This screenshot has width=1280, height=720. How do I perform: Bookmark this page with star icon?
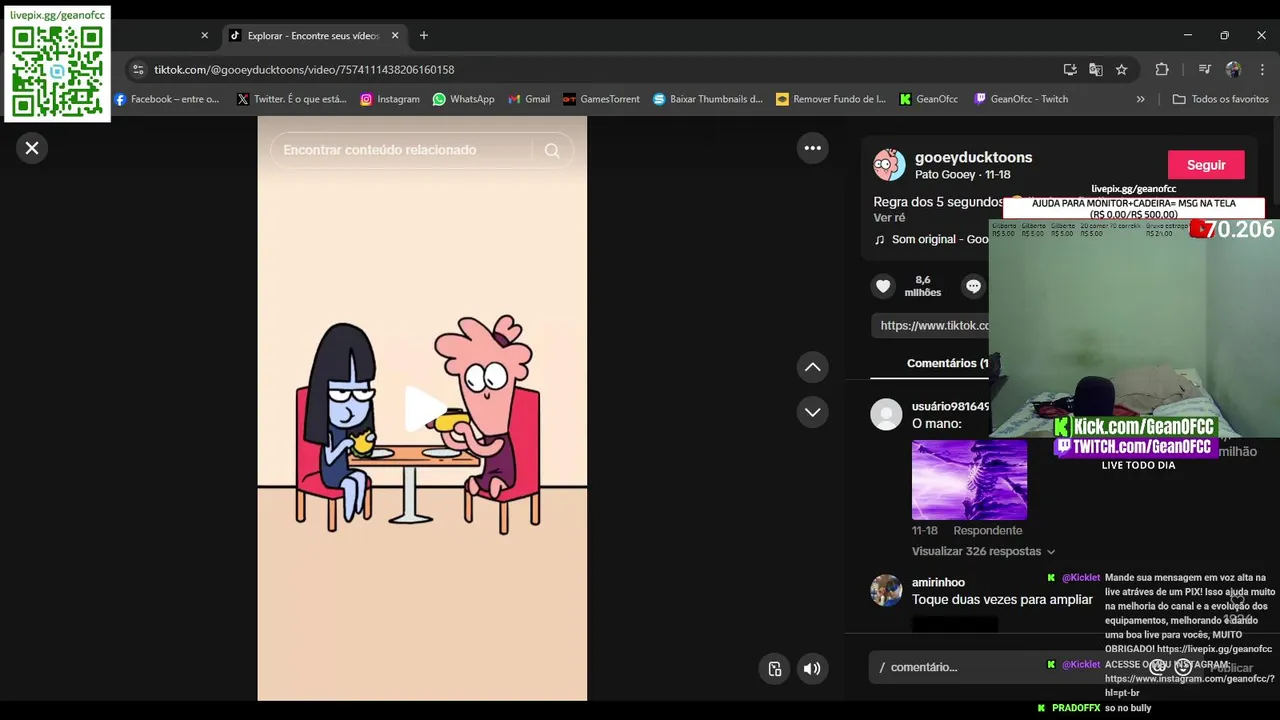click(x=1122, y=70)
